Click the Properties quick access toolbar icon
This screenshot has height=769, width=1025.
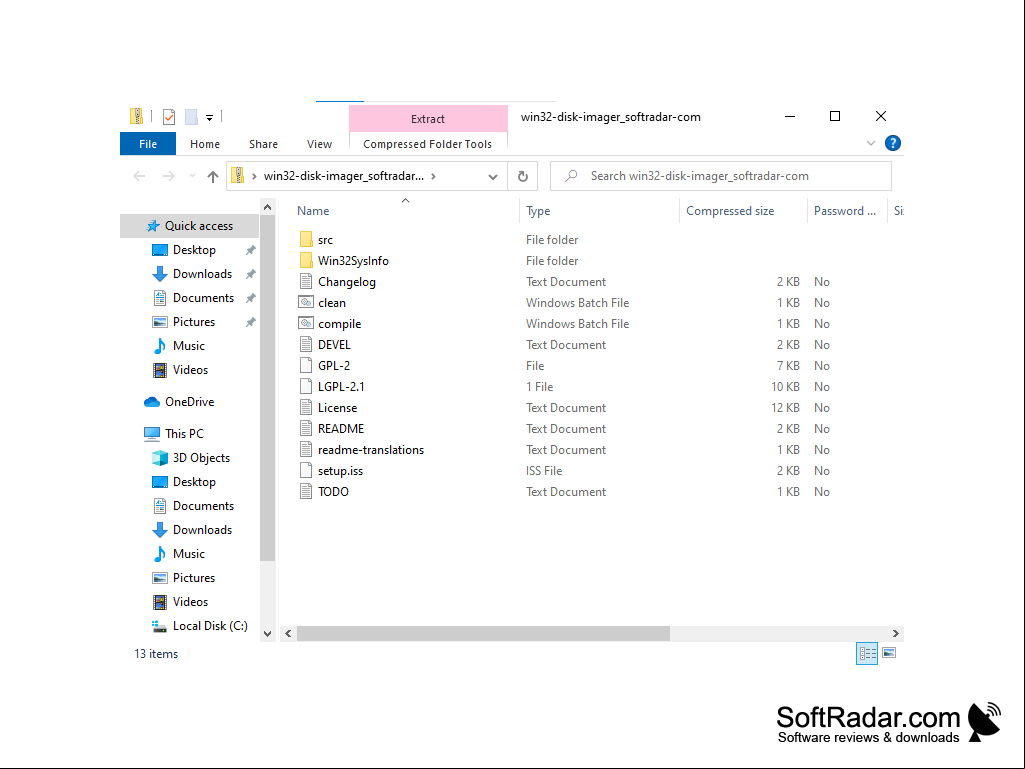169,117
